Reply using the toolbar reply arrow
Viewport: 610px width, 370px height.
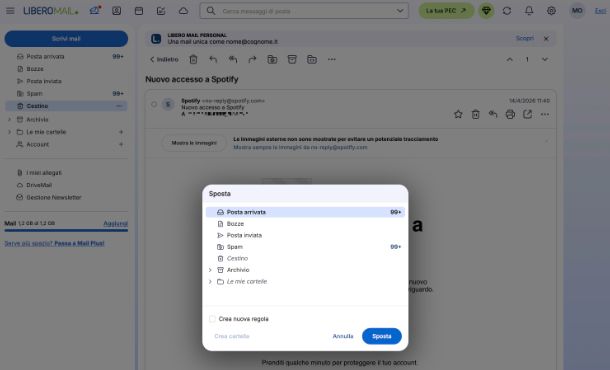[x=213, y=60]
